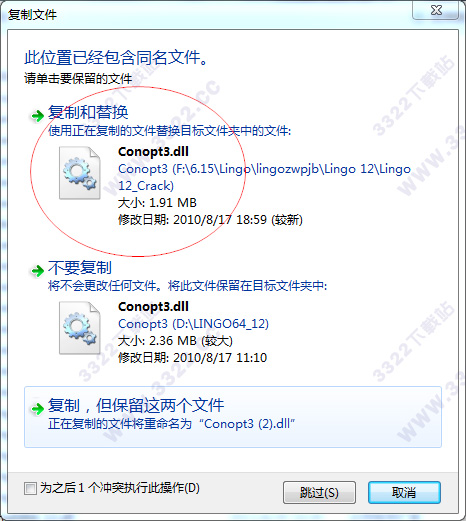This screenshot has width=466, height=521.
Task: Click the 跳过(S) button
Action: pos(319,492)
